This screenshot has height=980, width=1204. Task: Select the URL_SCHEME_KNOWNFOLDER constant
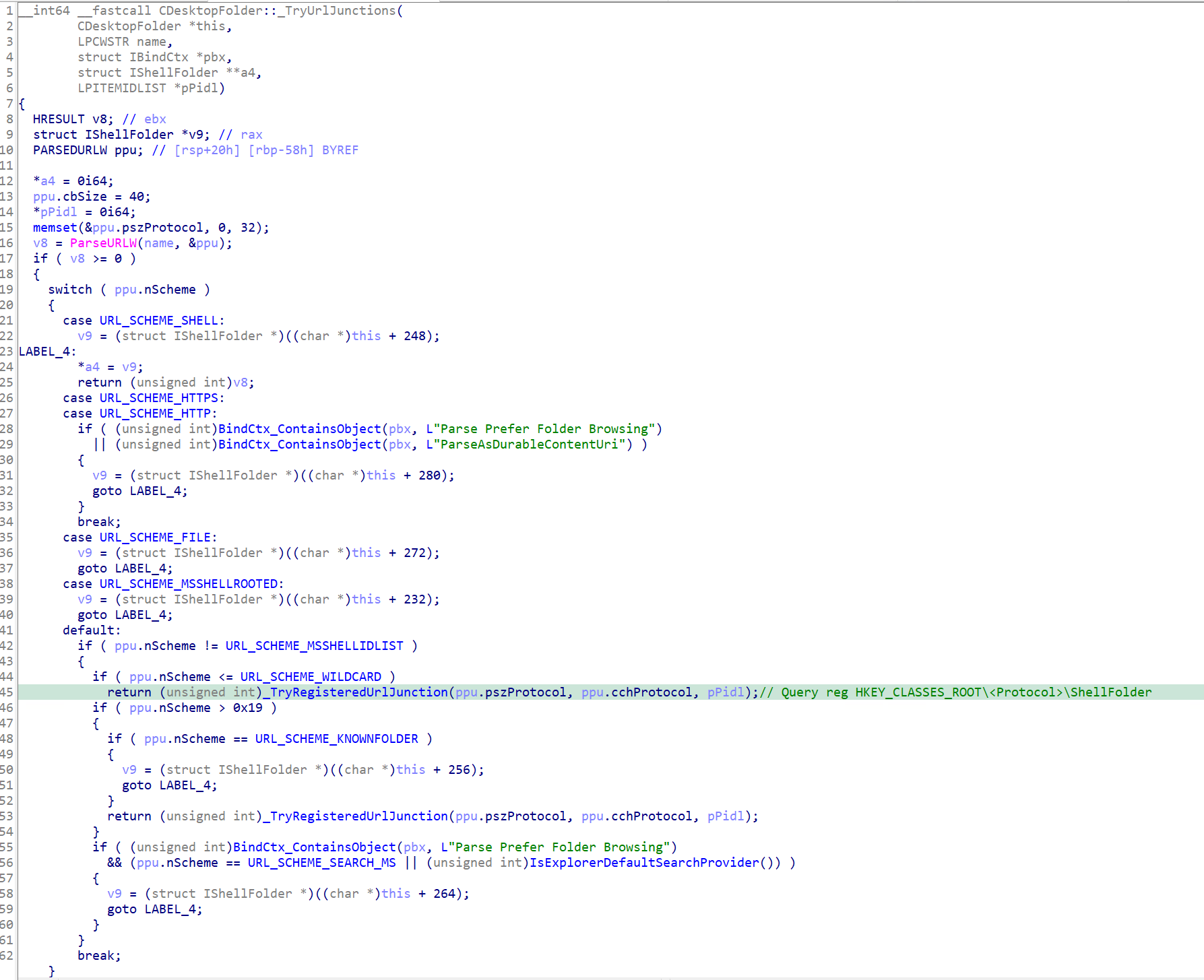[x=336, y=739]
